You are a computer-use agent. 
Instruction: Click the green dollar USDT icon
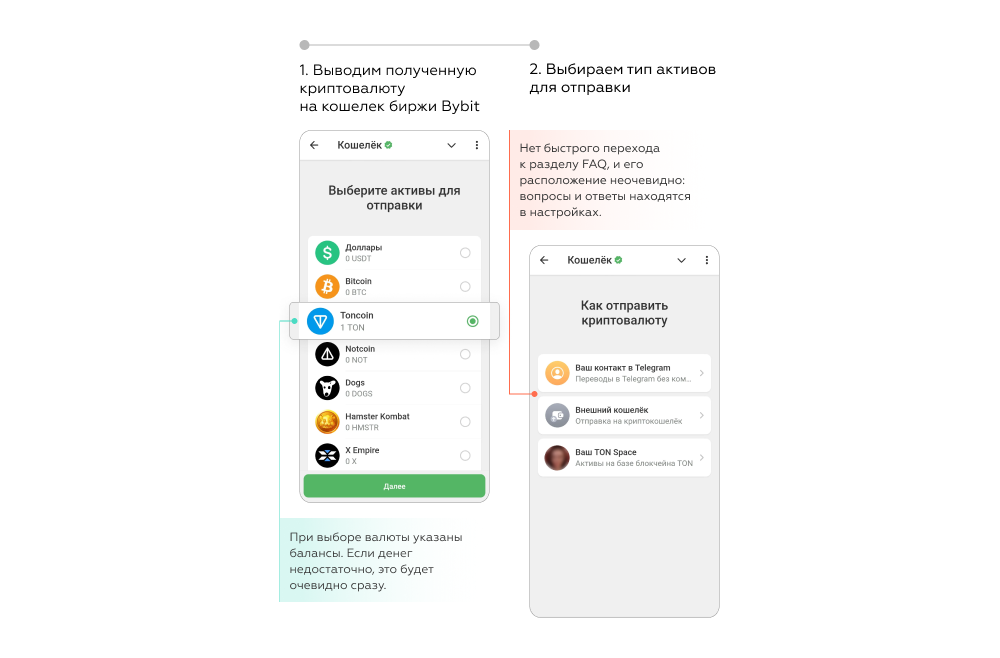(x=327, y=253)
